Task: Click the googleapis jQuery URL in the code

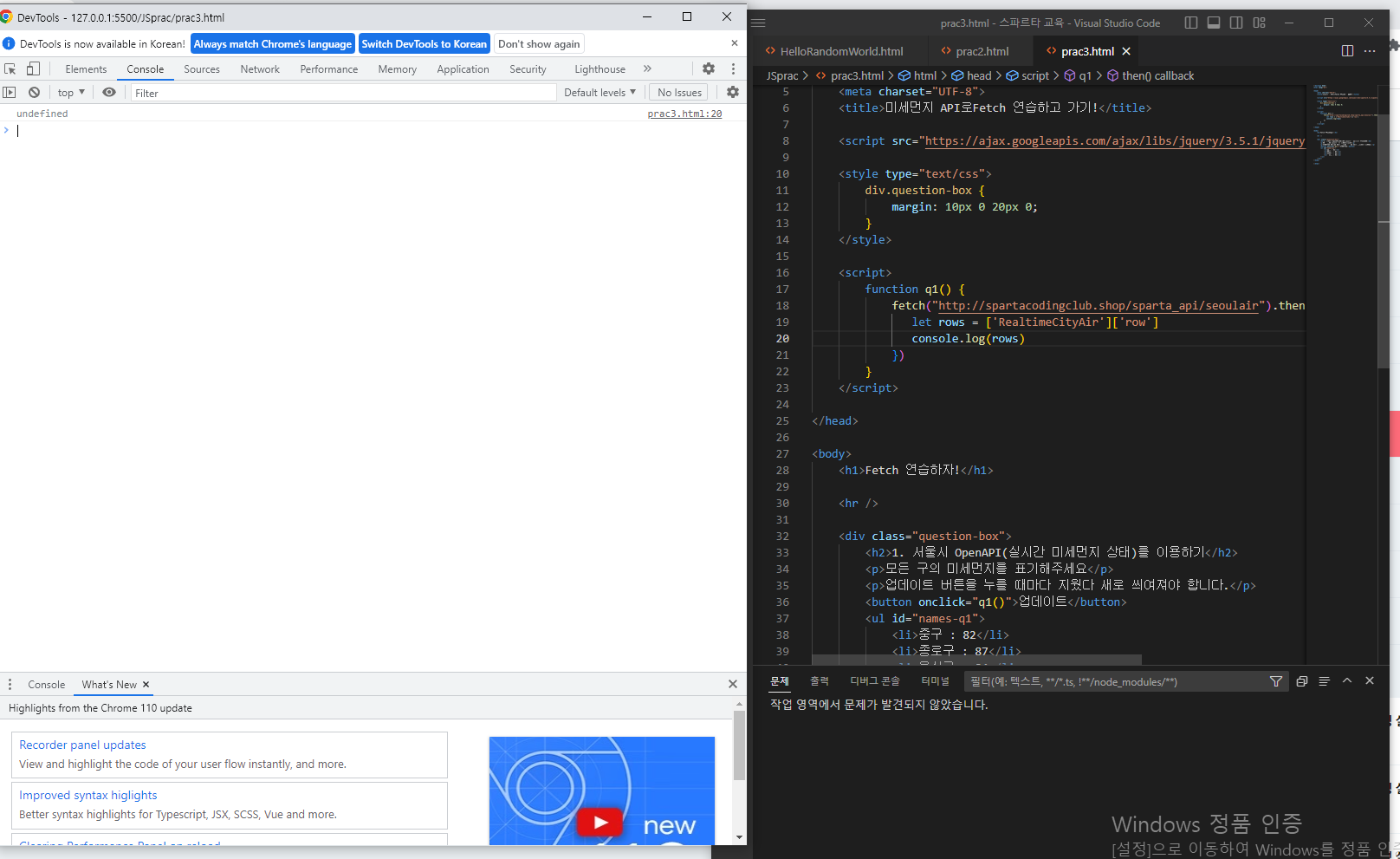Action: click(x=1115, y=141)
